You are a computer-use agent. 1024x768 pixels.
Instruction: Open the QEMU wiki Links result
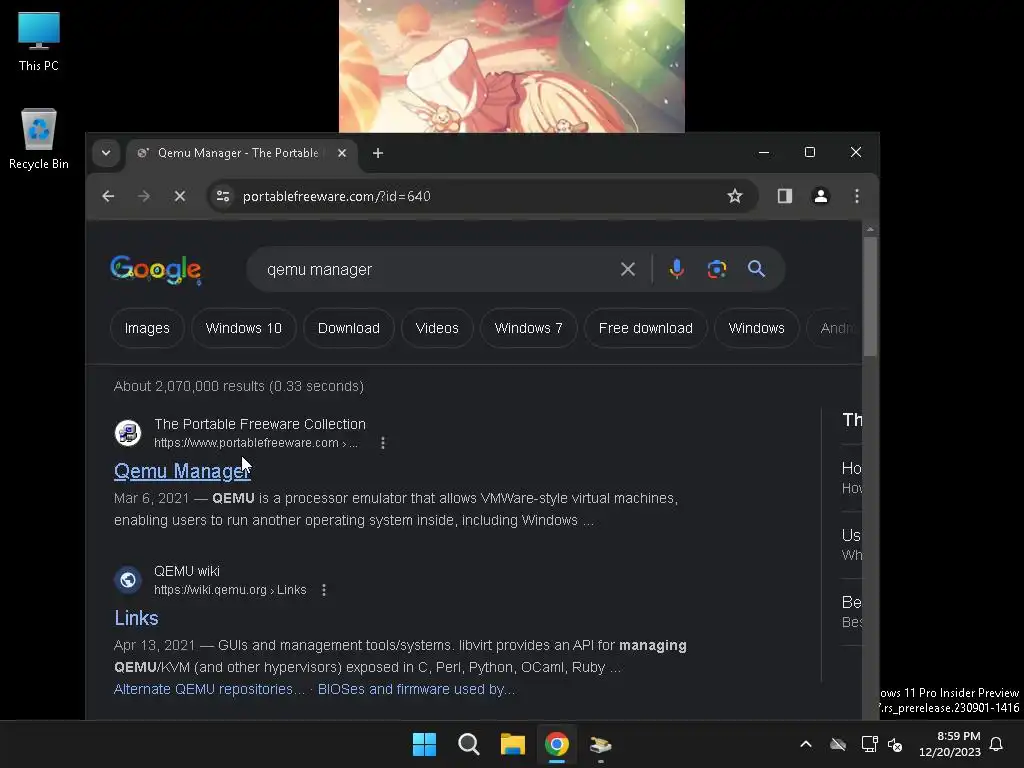point(136,618)
